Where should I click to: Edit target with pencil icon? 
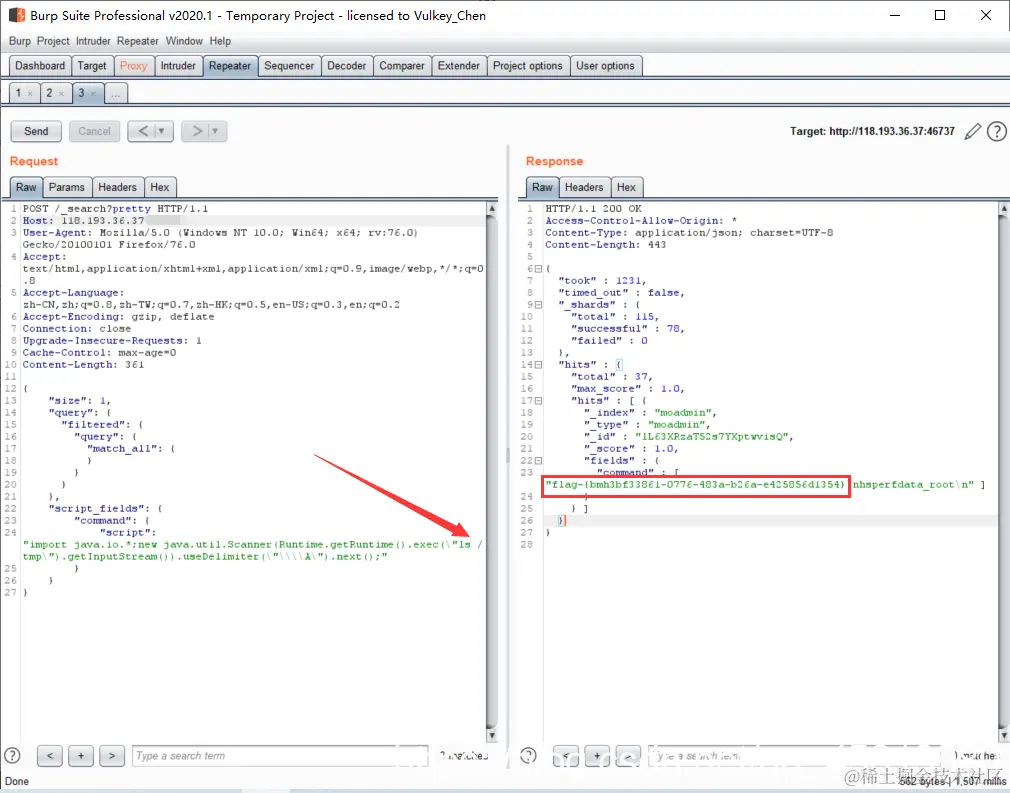[972, 131]
